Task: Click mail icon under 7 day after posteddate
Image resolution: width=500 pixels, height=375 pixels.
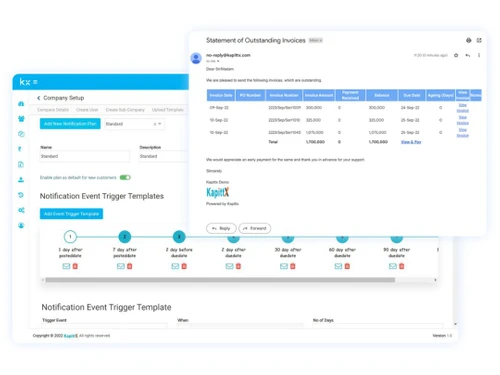Action: pyautogui.click(x=121, y=266)
